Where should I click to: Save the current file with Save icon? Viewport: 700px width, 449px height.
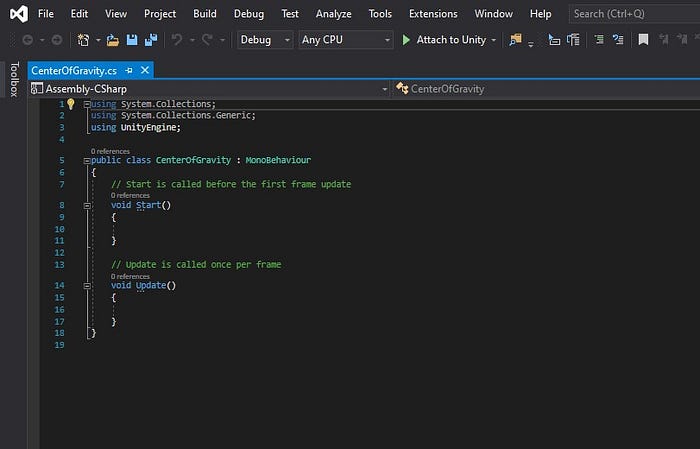(132, 40)
